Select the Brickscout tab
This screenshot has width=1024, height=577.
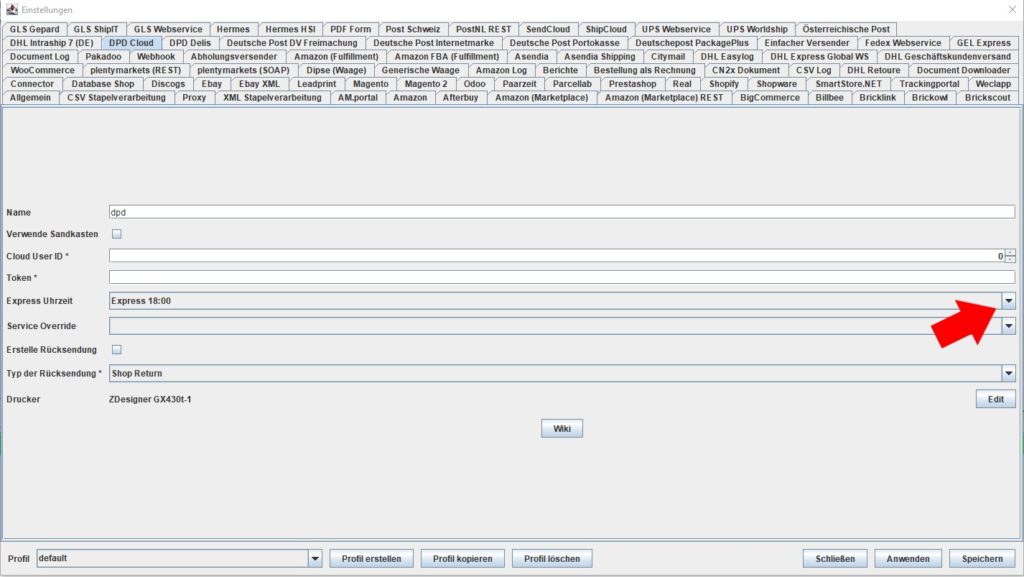click(x=987, y=98)
